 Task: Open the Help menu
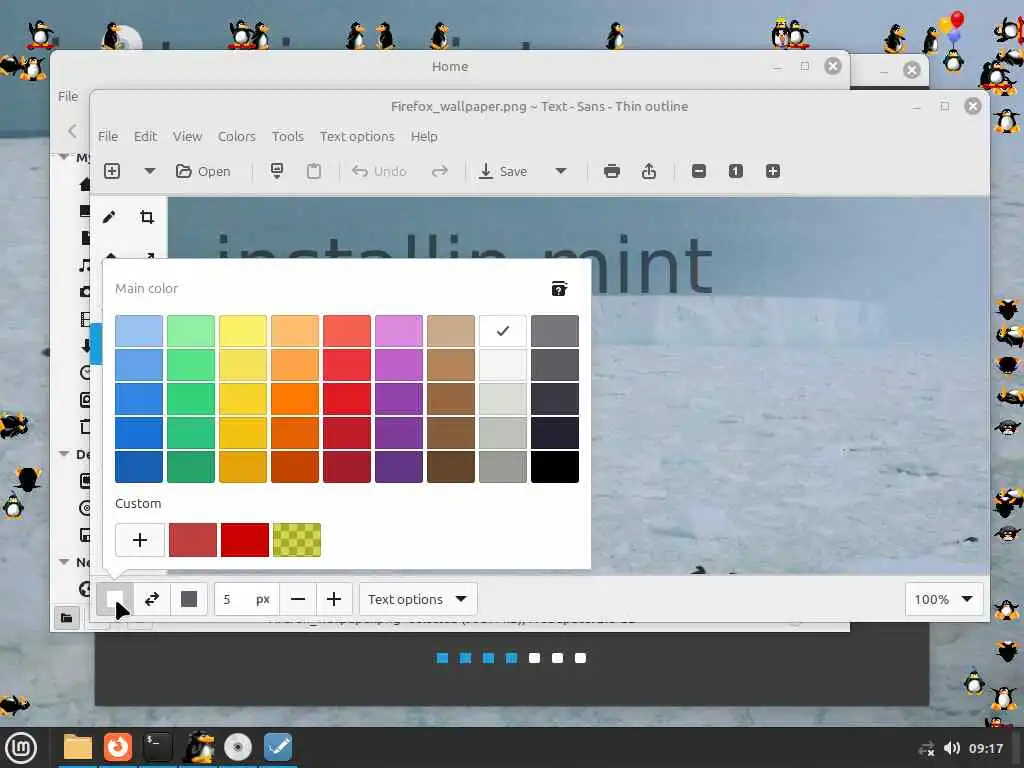click(x=424, y=136)
